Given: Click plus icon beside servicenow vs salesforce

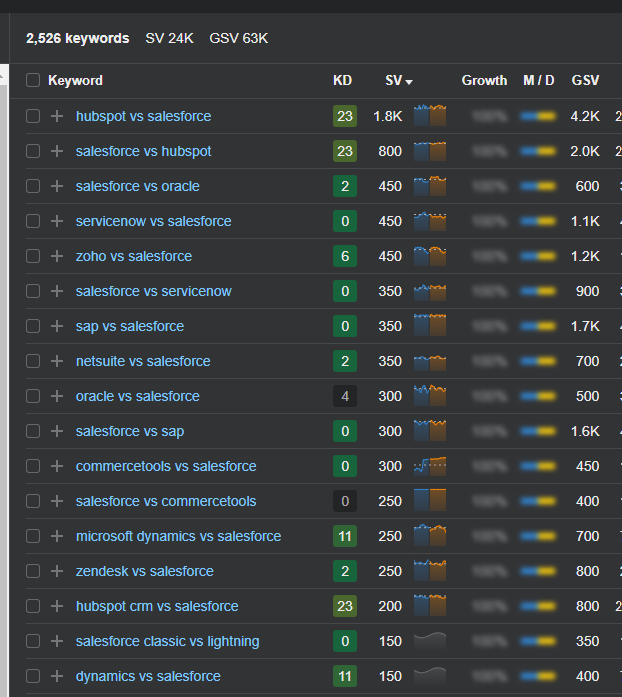Looking at the screenshot, I should pos(57,221).
